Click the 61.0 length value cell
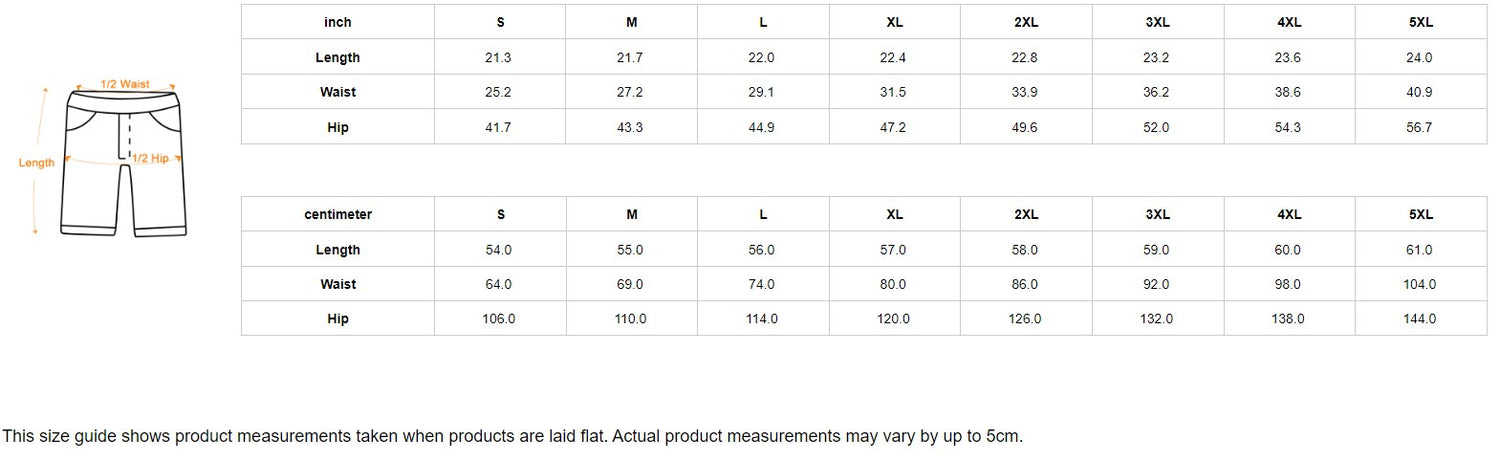1500x461 pixels. [1420, 250]
